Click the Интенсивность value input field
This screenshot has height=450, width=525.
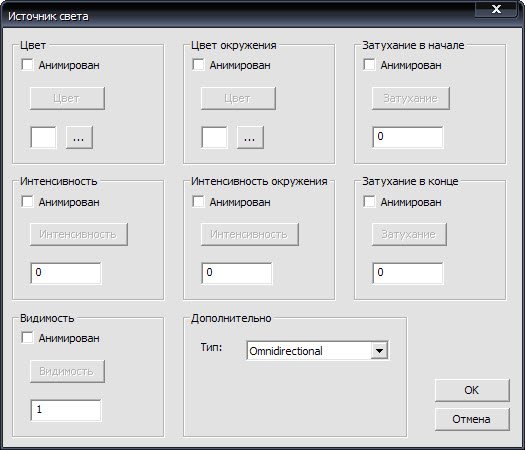coord(66,273)
